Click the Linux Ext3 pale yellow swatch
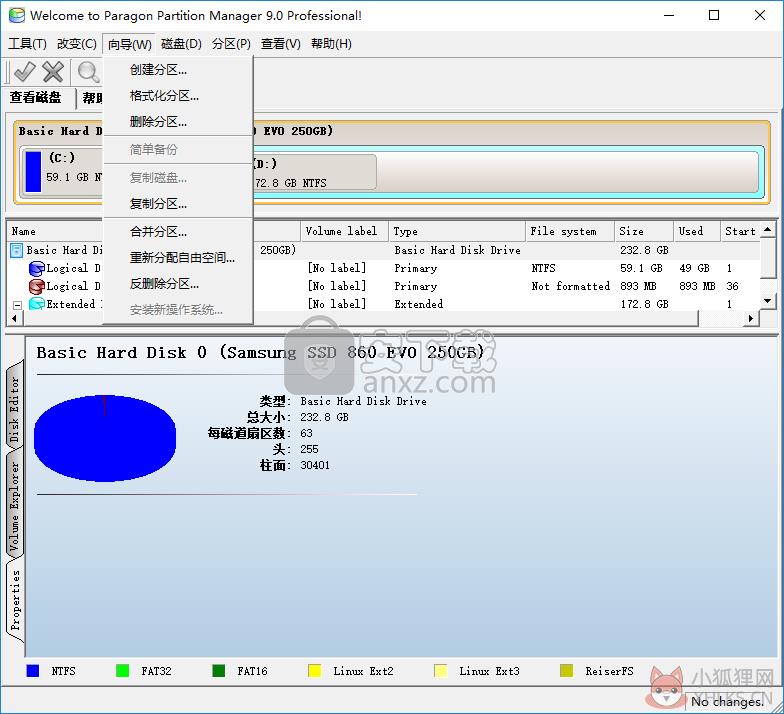The height and width of the screenshot is (714, 784). pyautogui.click(x=440, y=670)
